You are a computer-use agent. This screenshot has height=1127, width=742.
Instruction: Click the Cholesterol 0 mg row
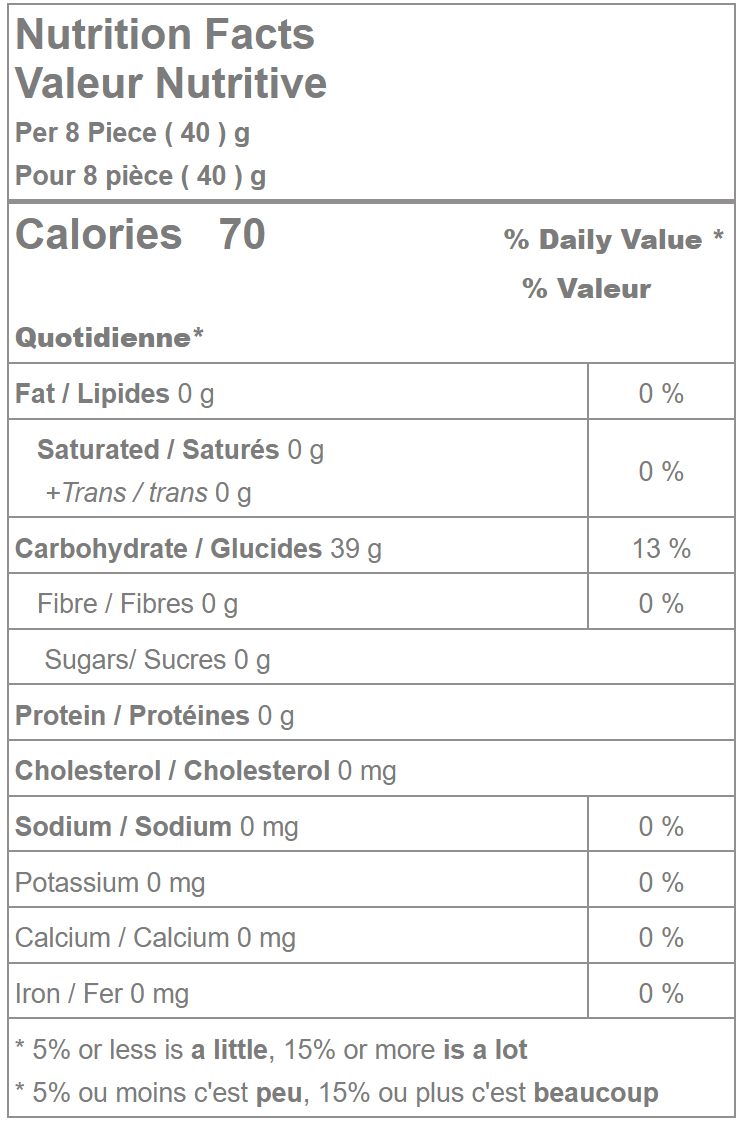tap(205, 771)
